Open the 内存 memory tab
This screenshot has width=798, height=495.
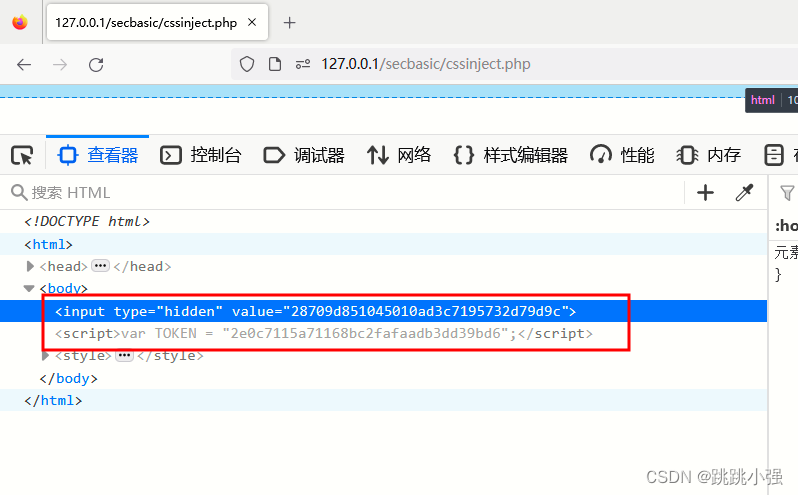(708, 155)
